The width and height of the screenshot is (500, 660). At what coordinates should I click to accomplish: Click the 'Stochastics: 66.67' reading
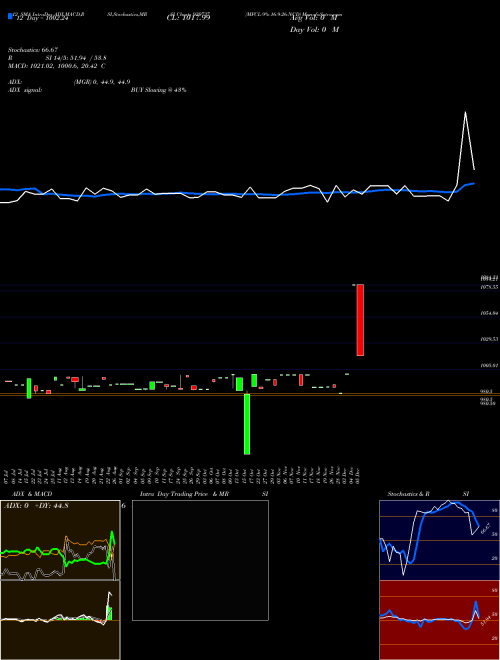33,50
